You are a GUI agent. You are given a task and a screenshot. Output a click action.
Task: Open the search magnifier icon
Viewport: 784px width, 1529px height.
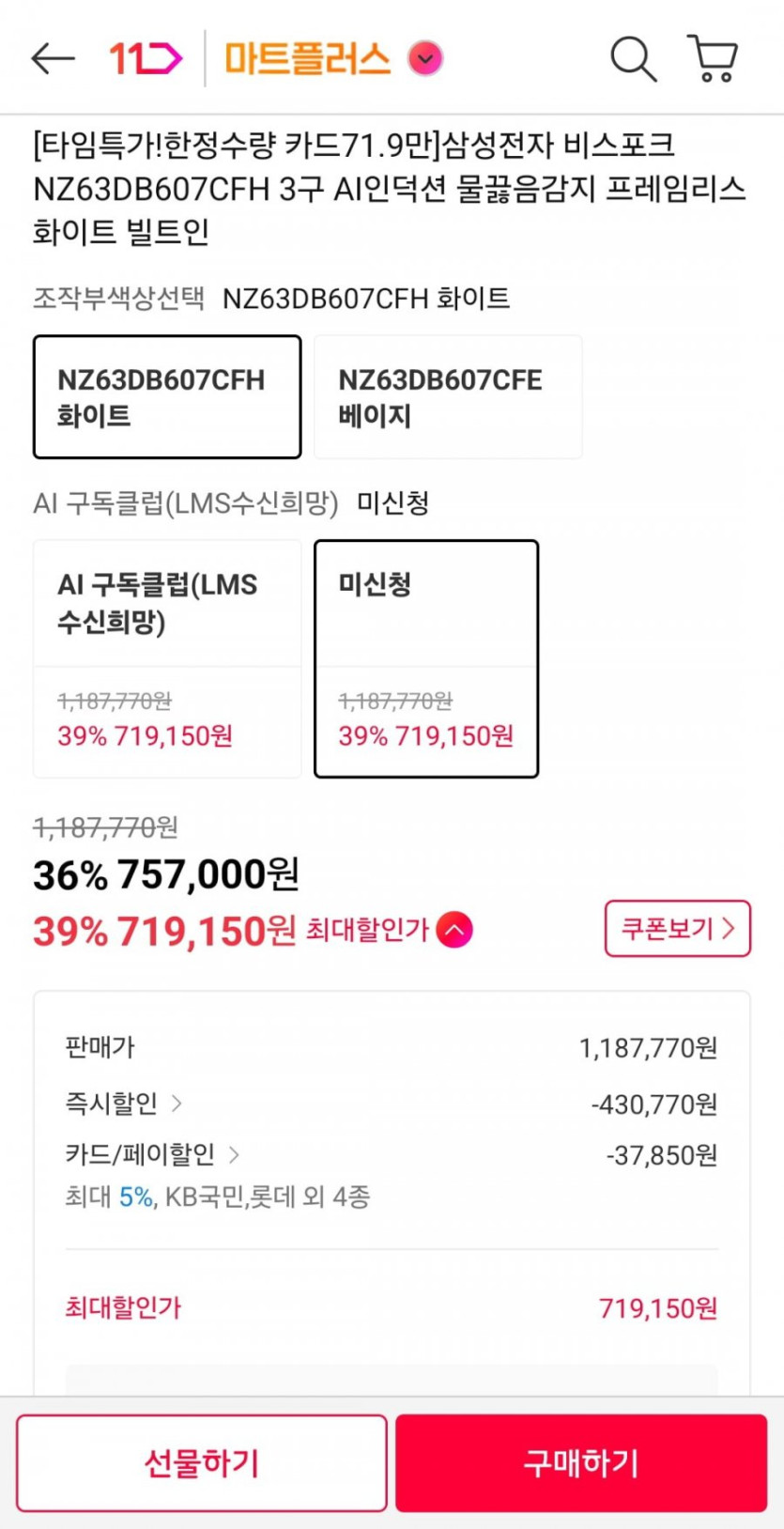click(x=634, y=59)
